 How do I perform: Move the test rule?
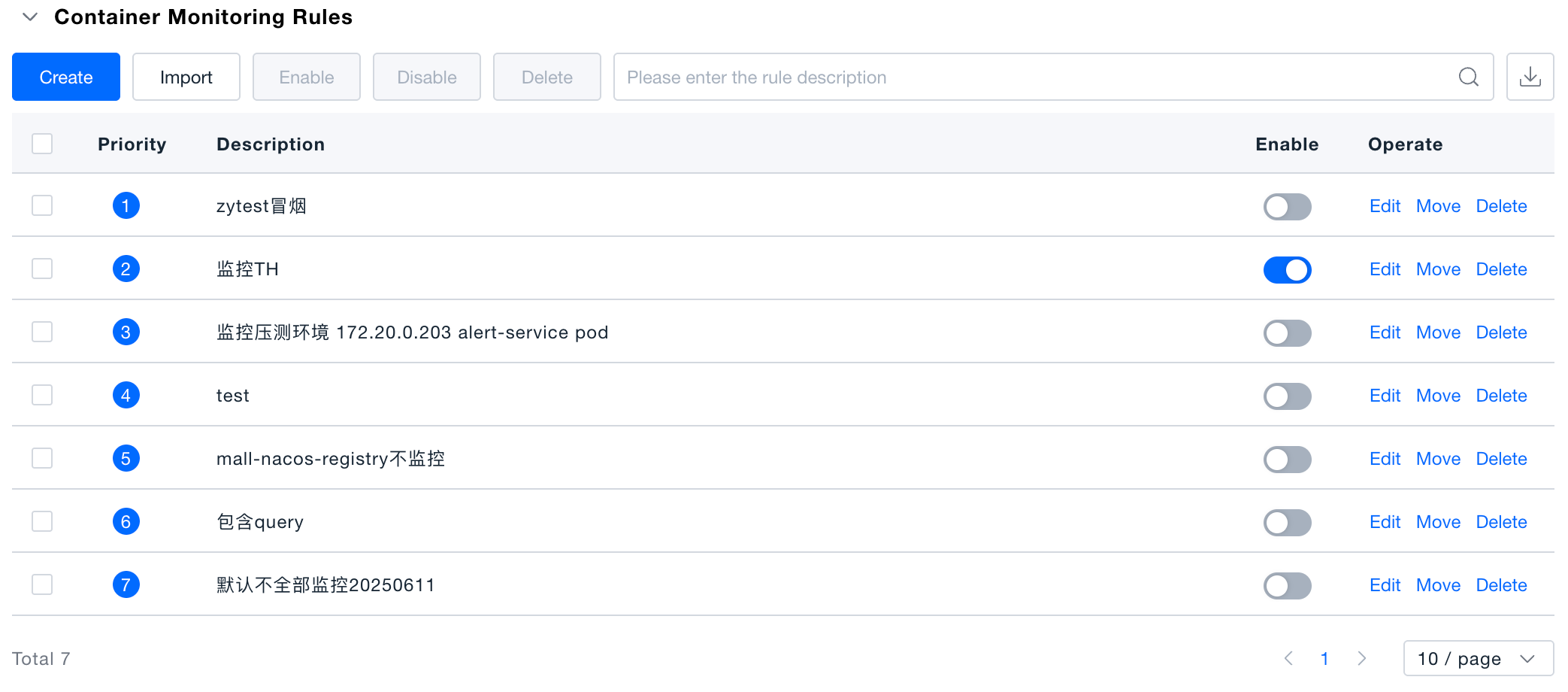(1438, 396)
